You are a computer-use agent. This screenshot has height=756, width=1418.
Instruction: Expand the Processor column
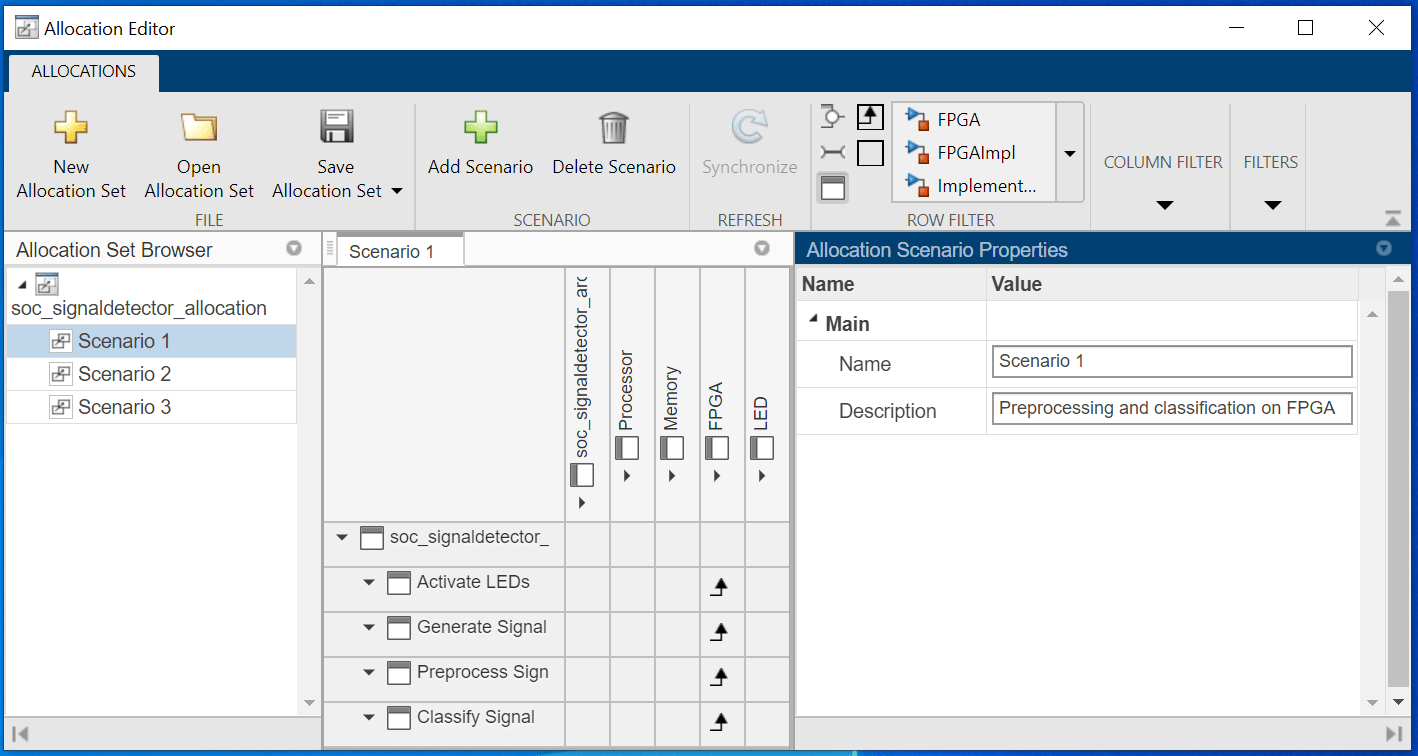[x=627, y=476]
